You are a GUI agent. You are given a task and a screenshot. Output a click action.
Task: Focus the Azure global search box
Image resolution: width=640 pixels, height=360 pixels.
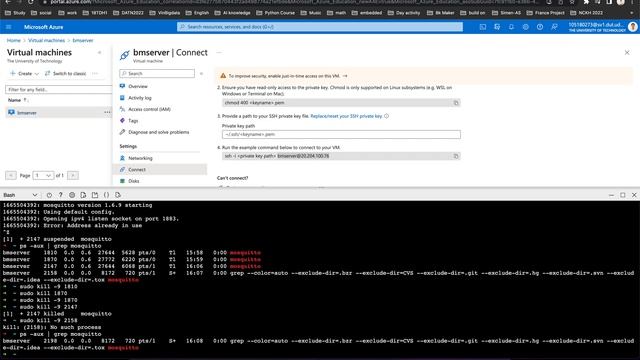pos(320,27)
